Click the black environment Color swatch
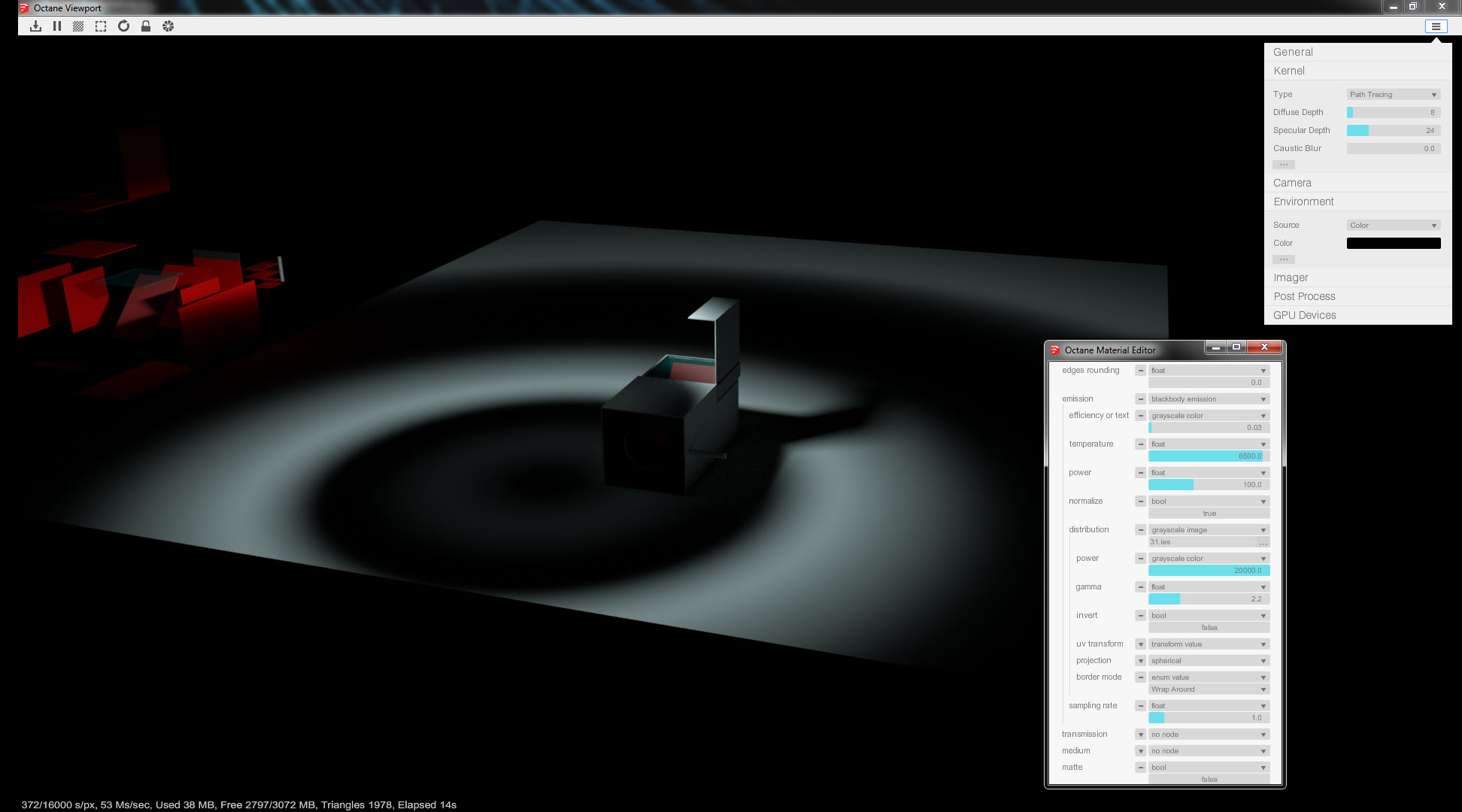Viewport: 1462px width, 812px height. coord(1393,244)
